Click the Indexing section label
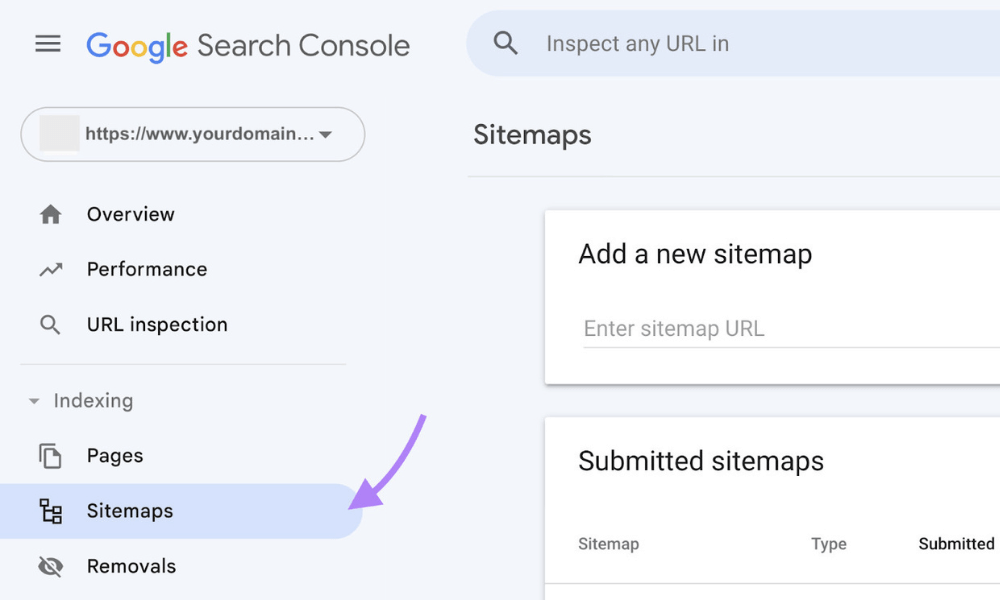Image resolution: width=1000 pixels, height=600 pixels. coord(93,400)
